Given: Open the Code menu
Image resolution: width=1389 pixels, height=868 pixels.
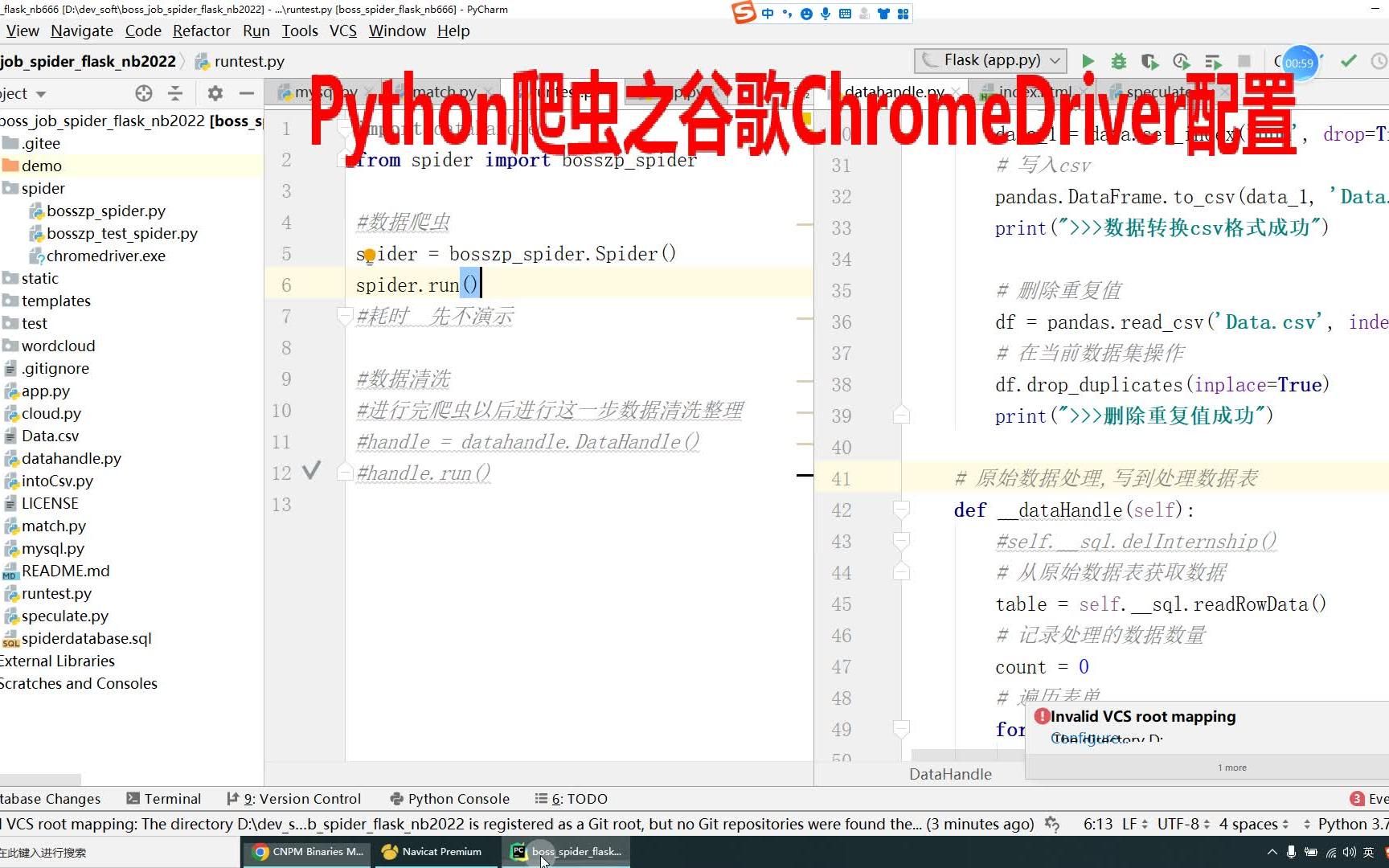Looking at the screenshot, I should (143, 31).
